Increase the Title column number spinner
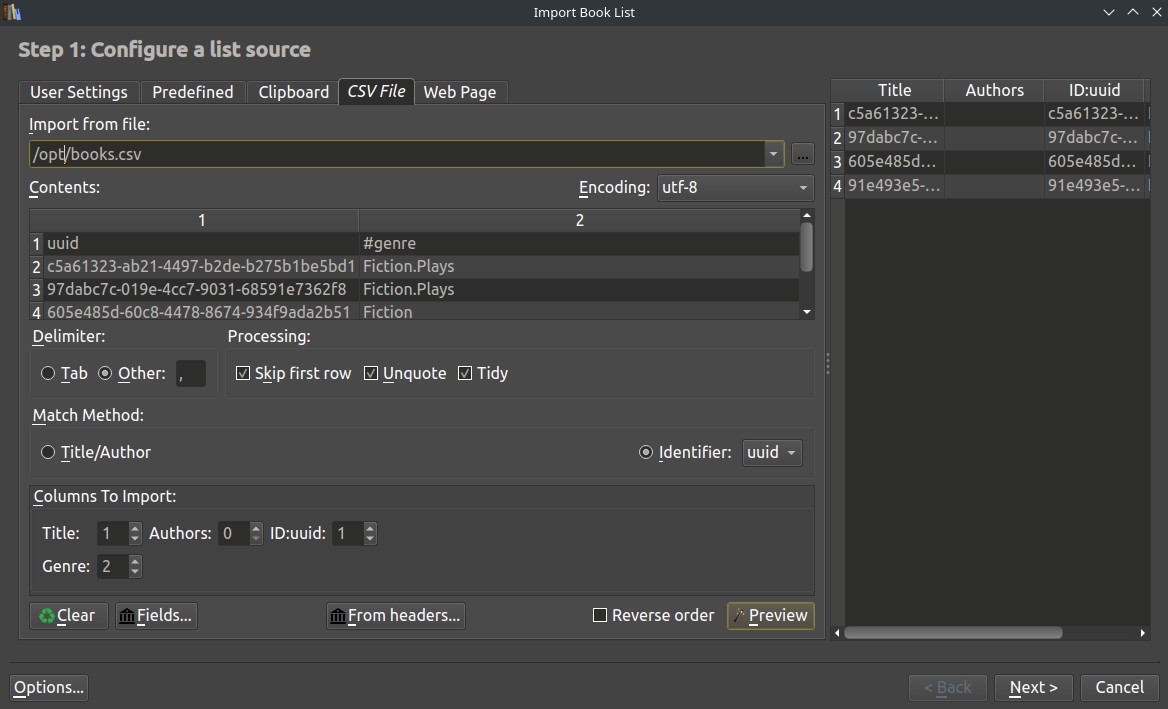The image size is (1168, 709). pyautogui.click(x=136, y=529)
